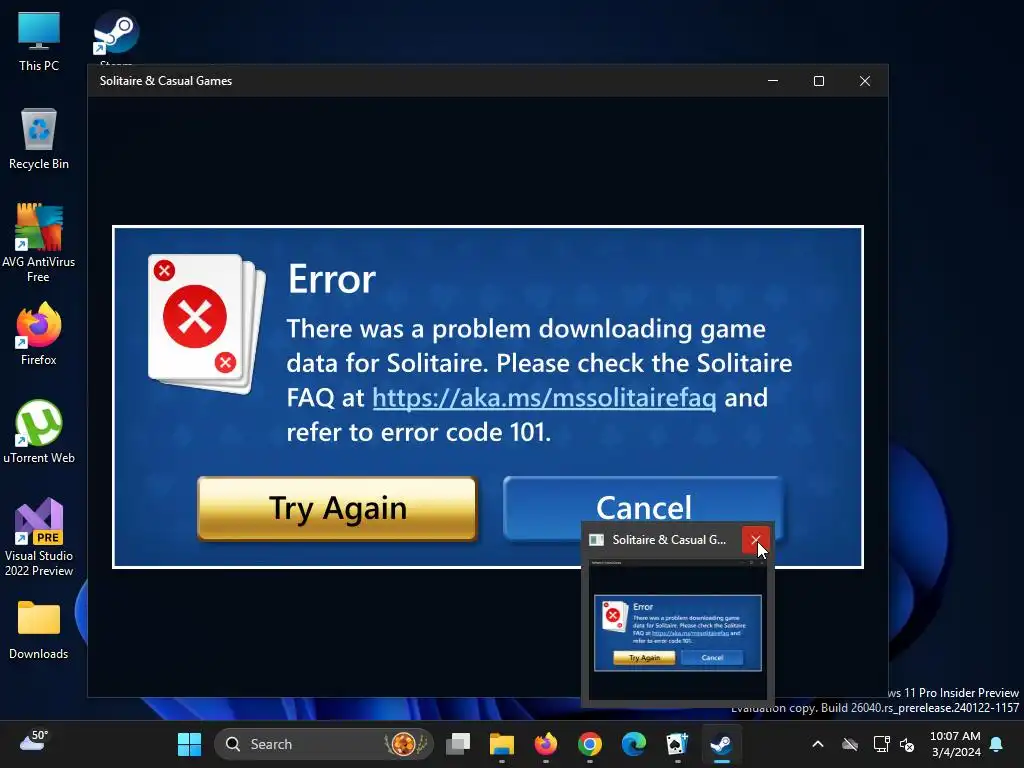Viewport: 1024px width, 768px height.
Task: Show hidden system tray icons
Action: click(x=818, y=744)
